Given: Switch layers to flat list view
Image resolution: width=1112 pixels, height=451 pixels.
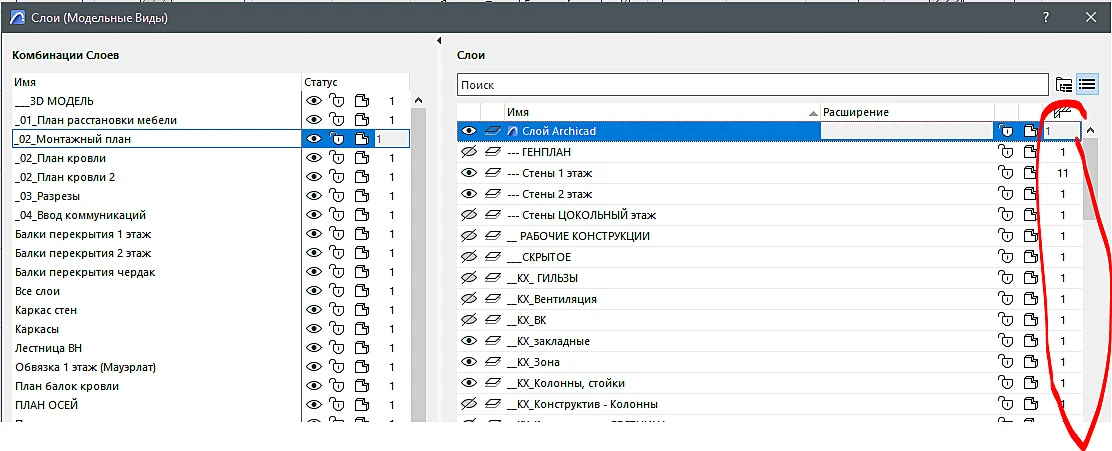Looking at the screenshot, I should coord(1086,85).
